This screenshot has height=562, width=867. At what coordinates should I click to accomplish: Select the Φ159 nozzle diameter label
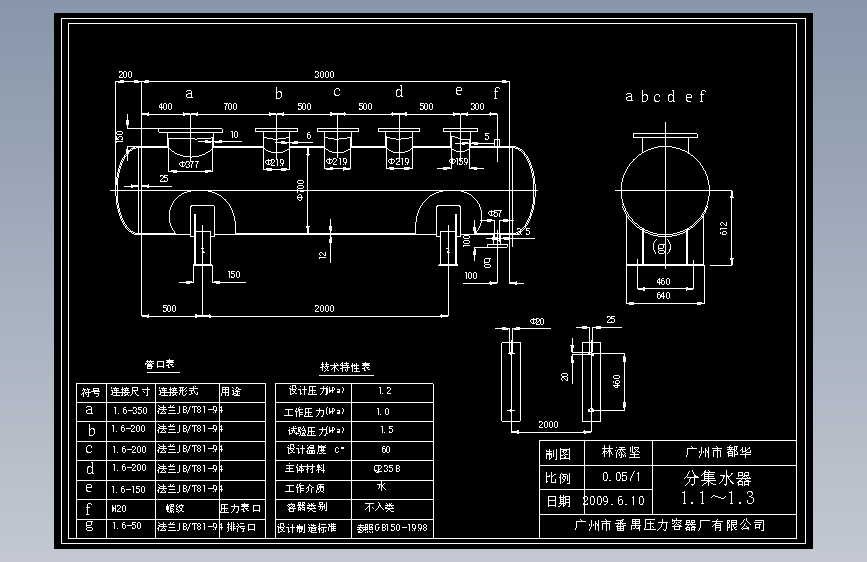tap(458, 162)
